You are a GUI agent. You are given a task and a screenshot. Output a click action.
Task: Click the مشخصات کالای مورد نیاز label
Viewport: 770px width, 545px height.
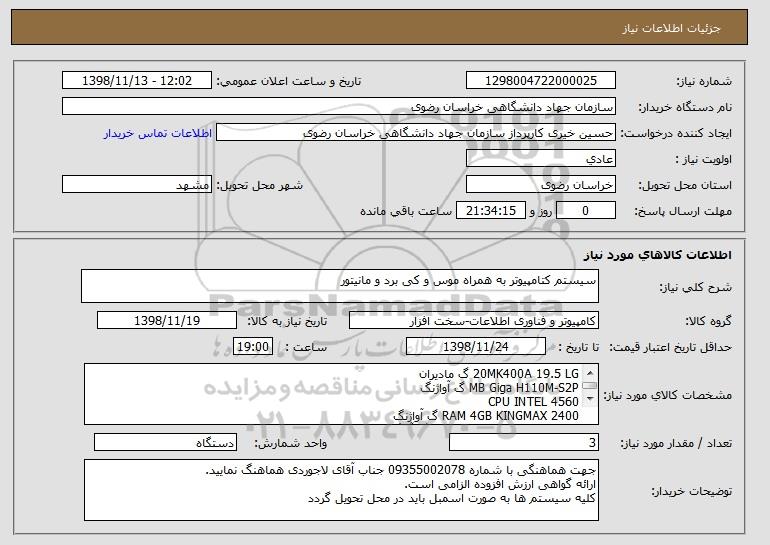tap(667, 395)
